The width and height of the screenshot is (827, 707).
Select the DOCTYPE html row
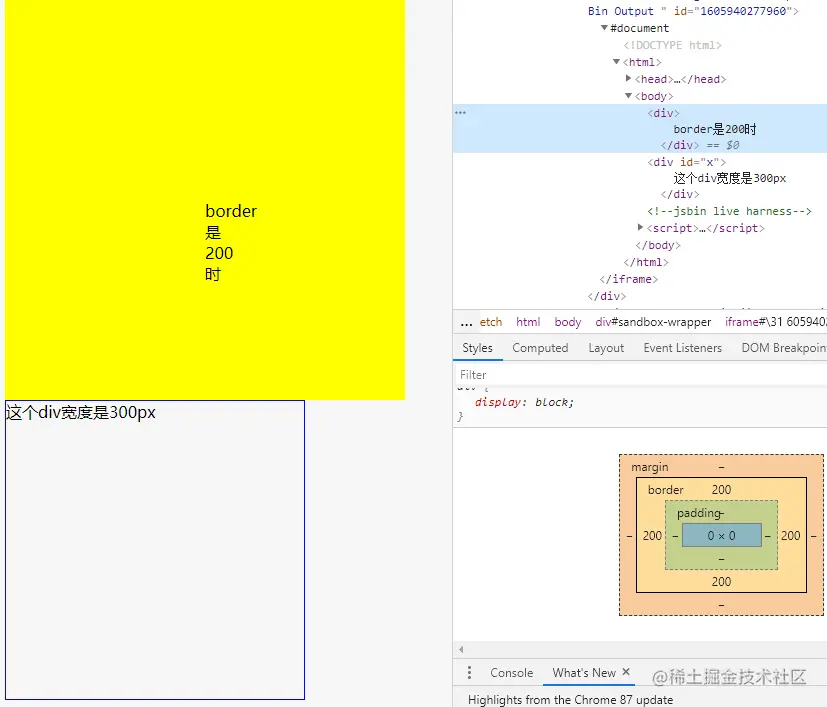[672, 45]
